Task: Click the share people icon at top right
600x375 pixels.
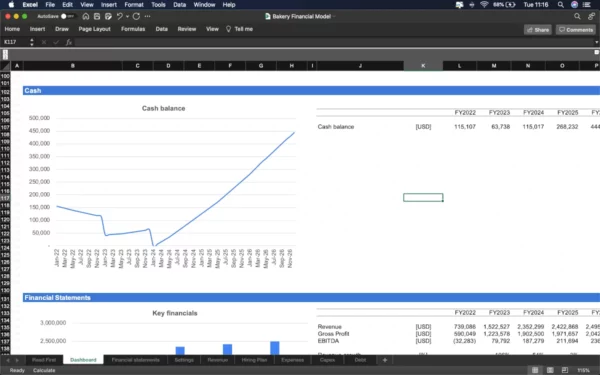Action: pyautogui.click(x=592, y=16)
